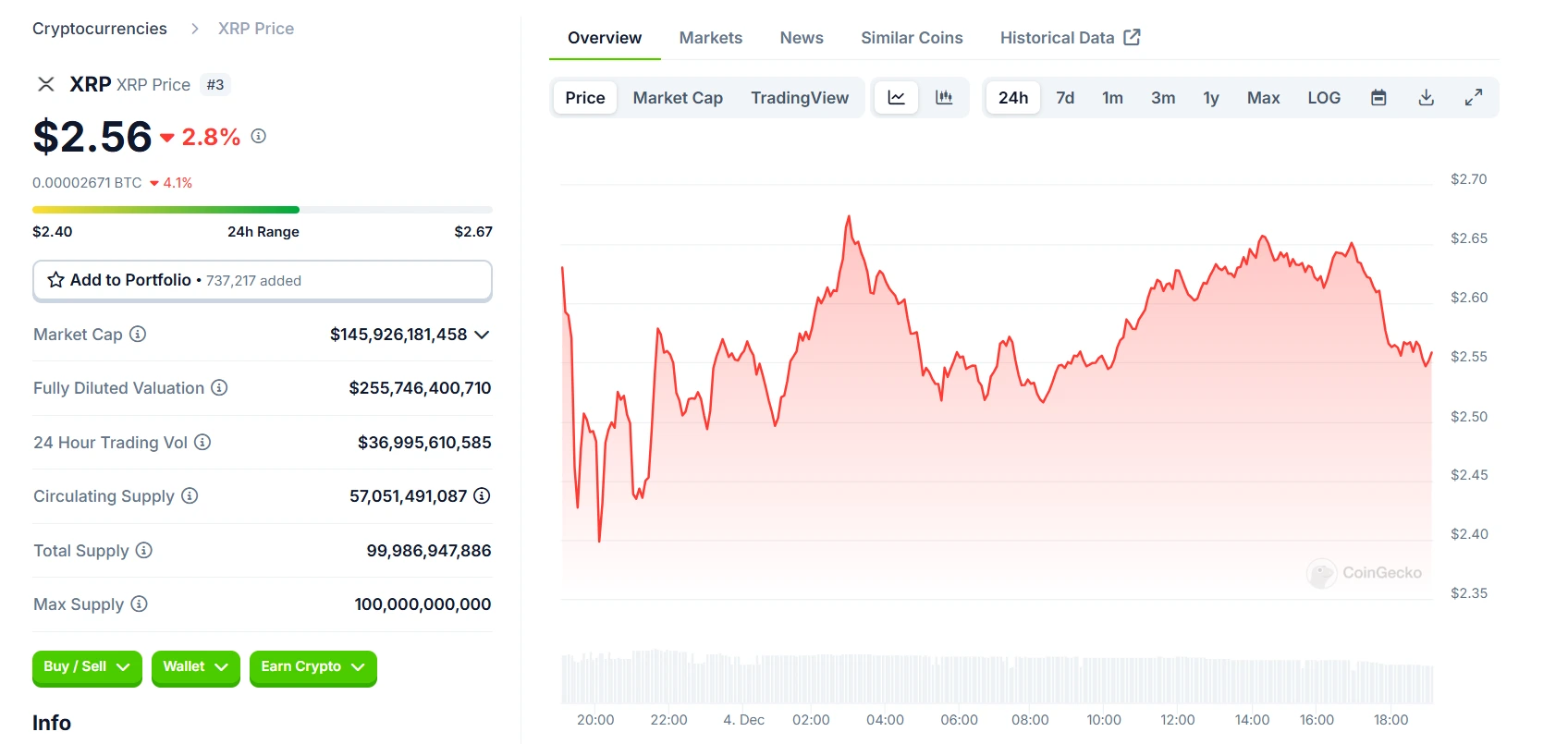
Task: Select 7d time range
Action: [x=1065, y=97]
